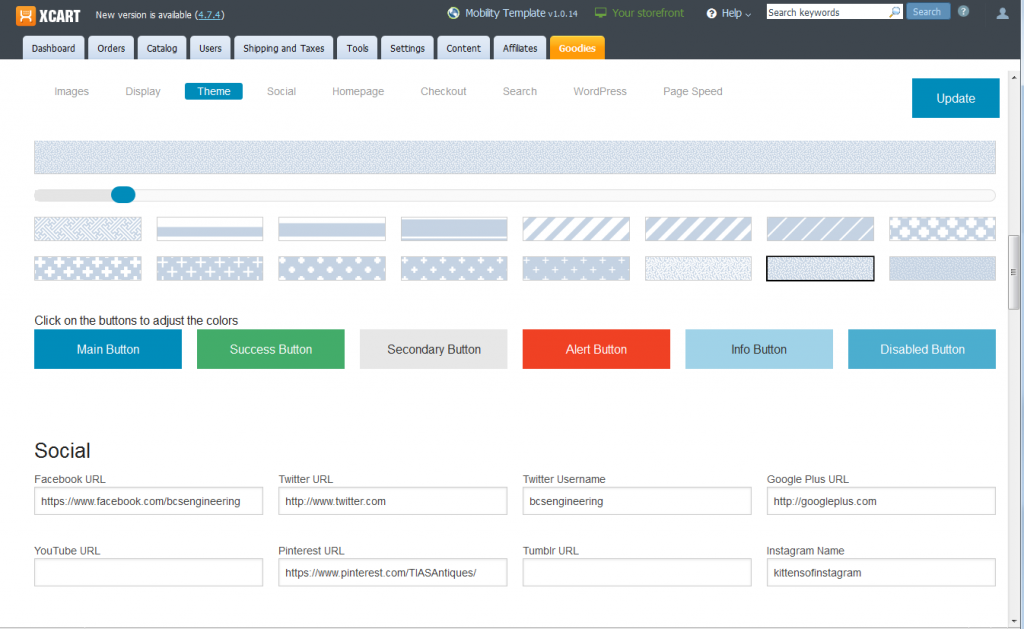Image resolution: width=1024 pixels, height=629 pixels.
Task: Select the diagonal stripes pattern swatch
Action: tap(575, 228)
